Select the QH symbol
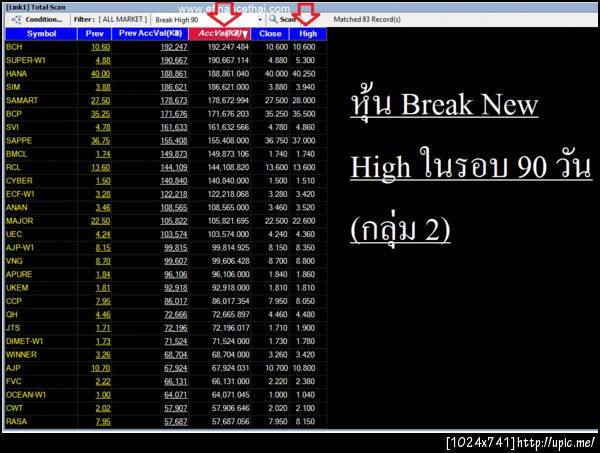The image size is (600, 453). (x=11, y=314)
